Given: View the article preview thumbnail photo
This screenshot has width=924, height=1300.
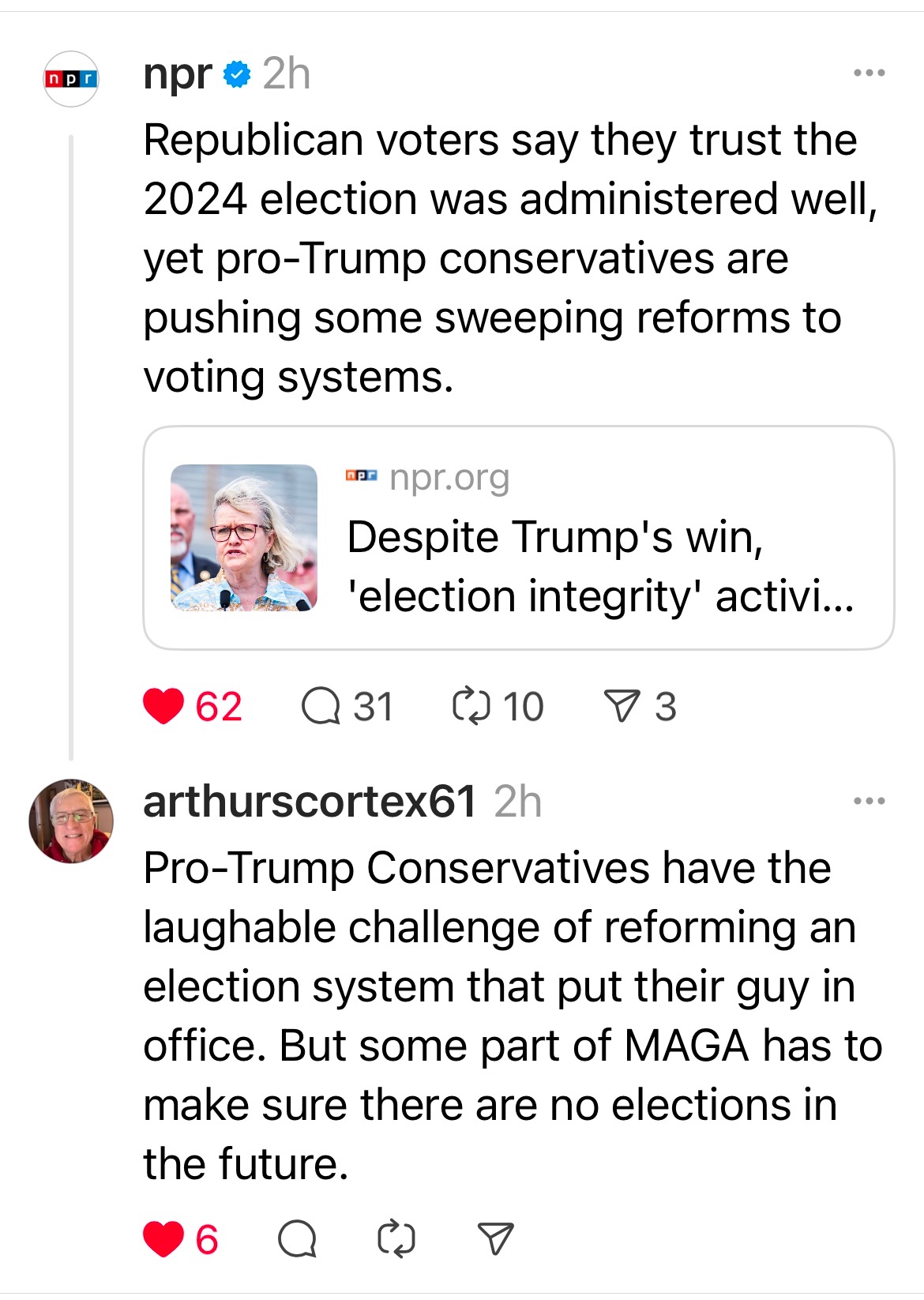Looking at the screenshot, I should point(244,538).
